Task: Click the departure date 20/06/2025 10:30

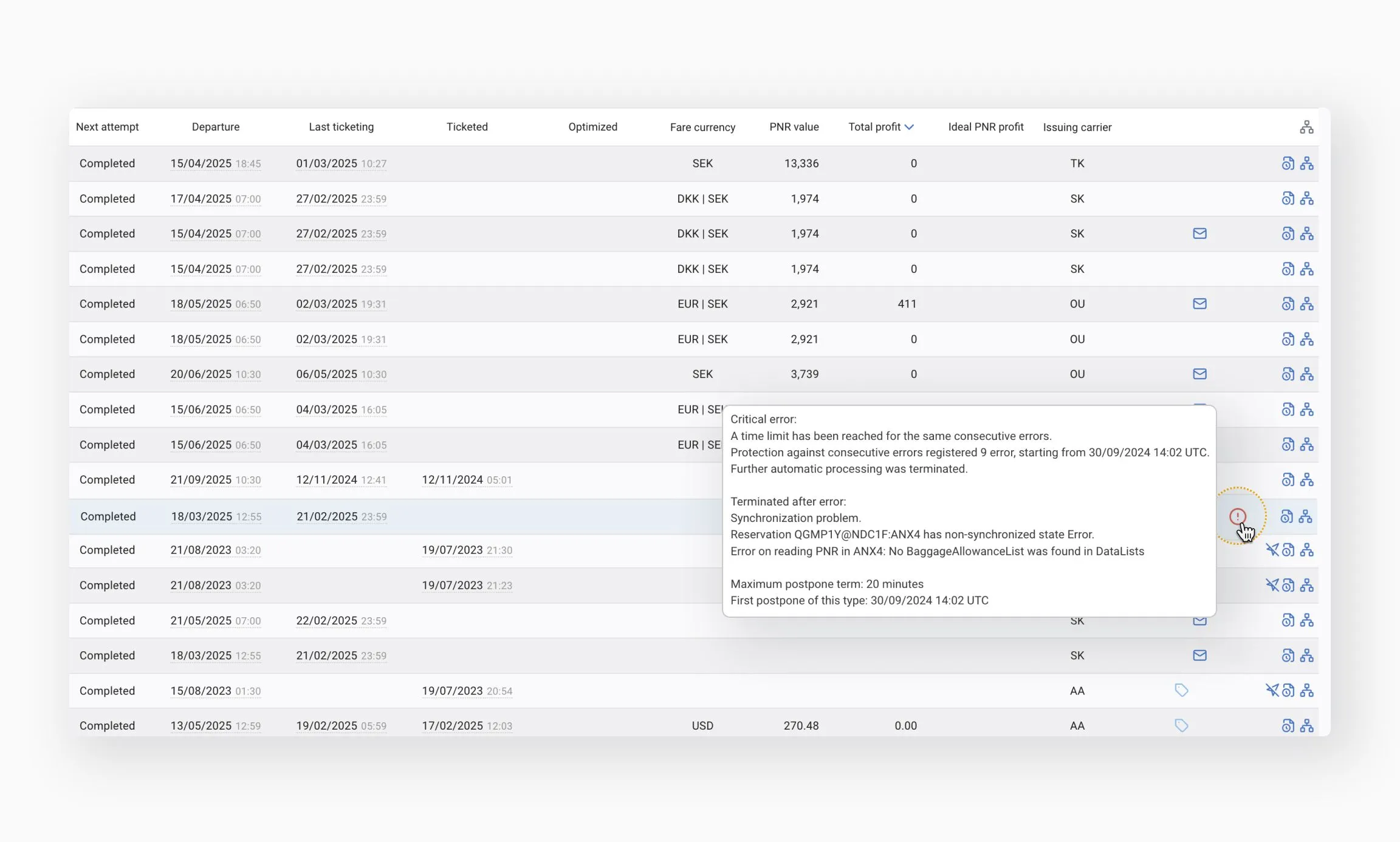Action: click(215, 374)
